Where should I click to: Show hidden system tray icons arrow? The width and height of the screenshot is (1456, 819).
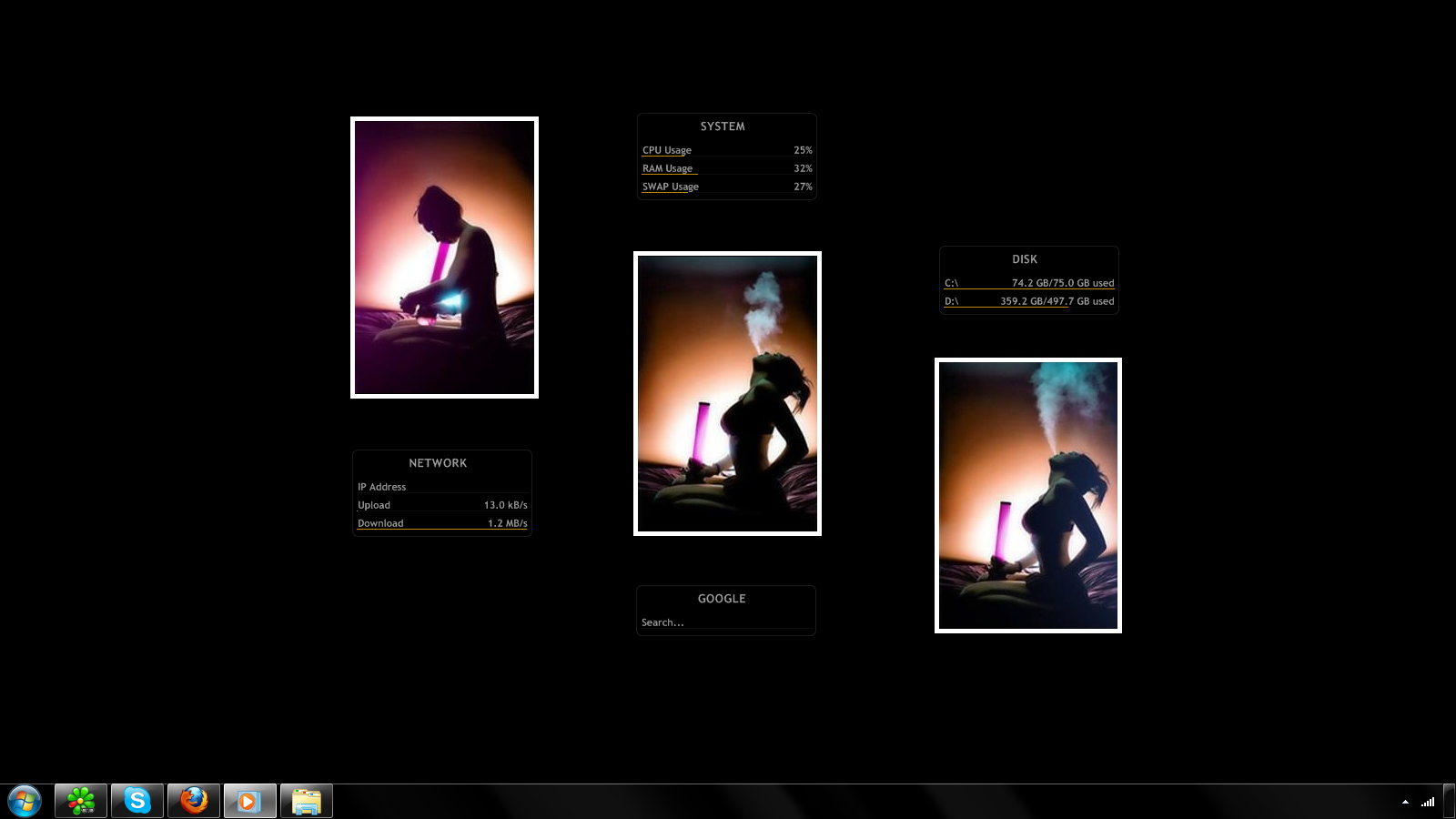tap(1405, 802)
